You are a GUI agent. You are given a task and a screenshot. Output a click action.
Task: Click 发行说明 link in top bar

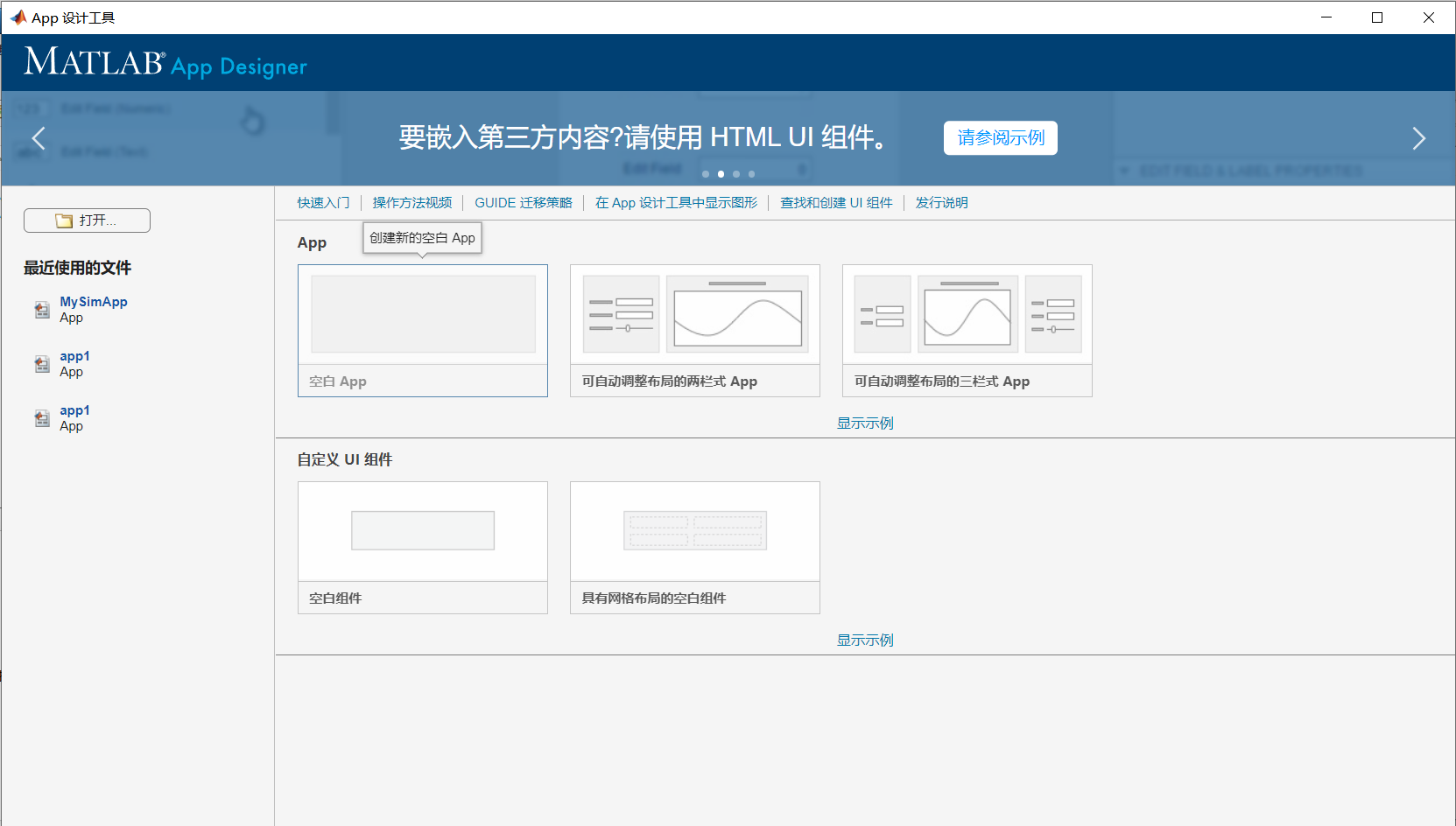(x=941, y=202)
